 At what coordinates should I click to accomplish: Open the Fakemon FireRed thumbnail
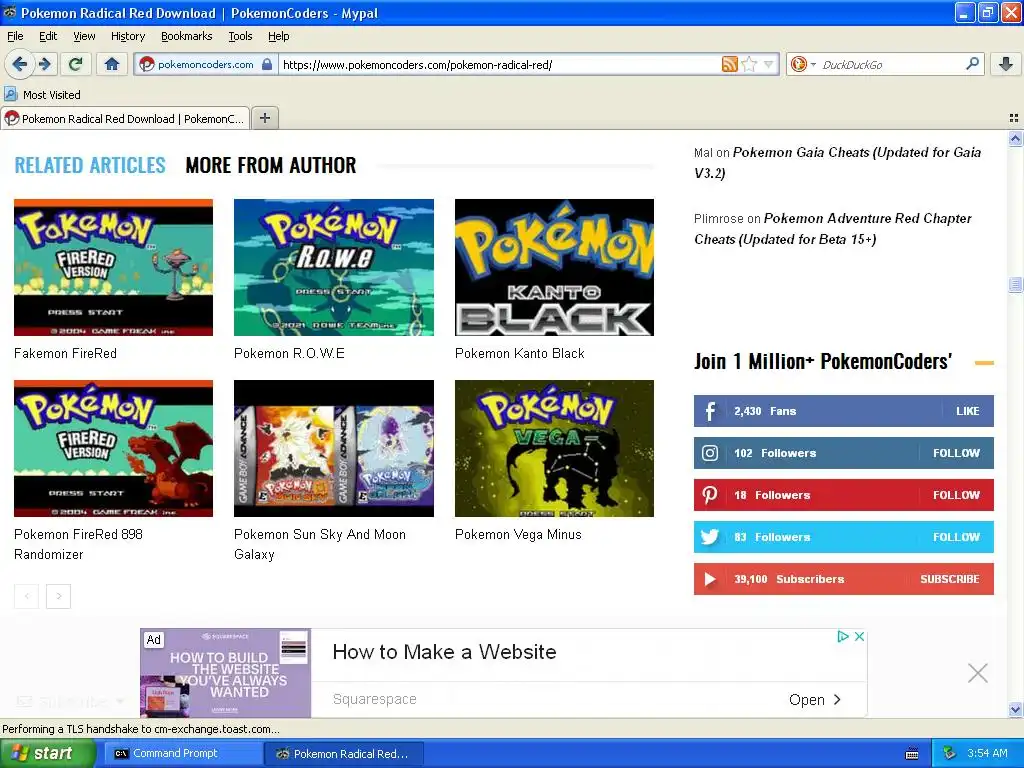pyautogui.click(x=113, y=267)
